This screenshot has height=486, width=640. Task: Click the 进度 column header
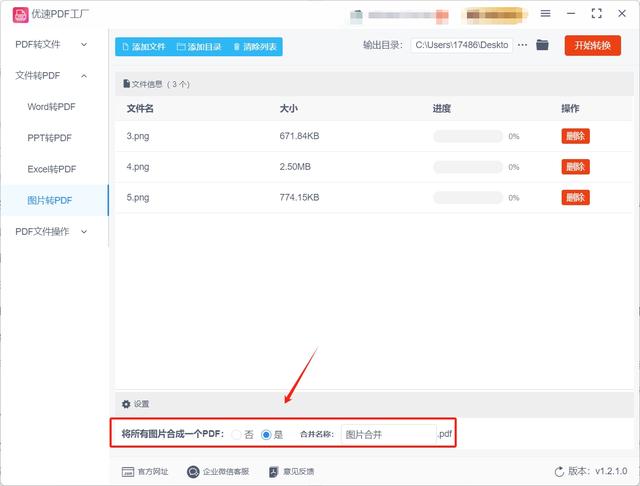click(x=442, y=109)
